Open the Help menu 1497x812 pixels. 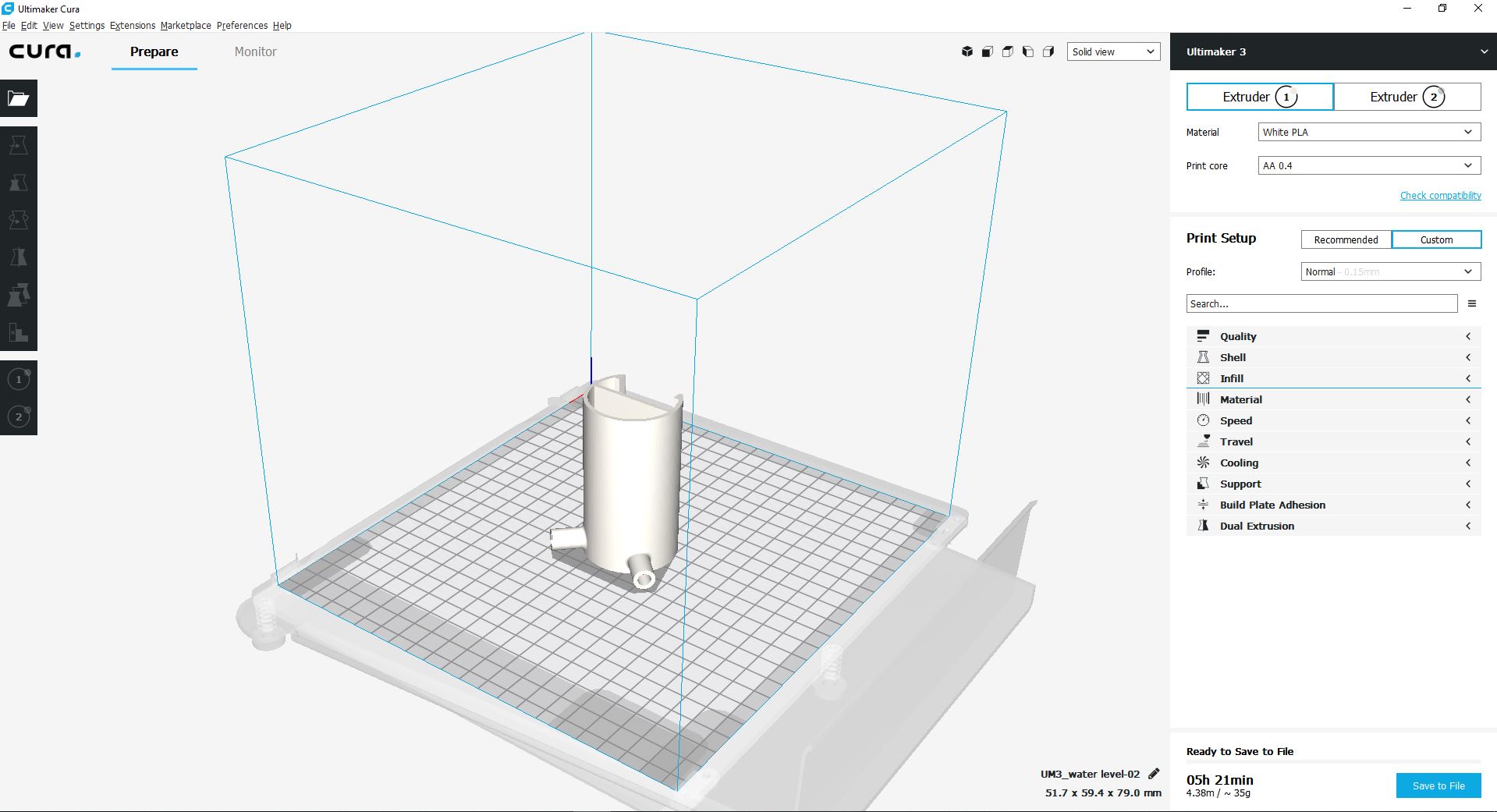coord(282,25)
